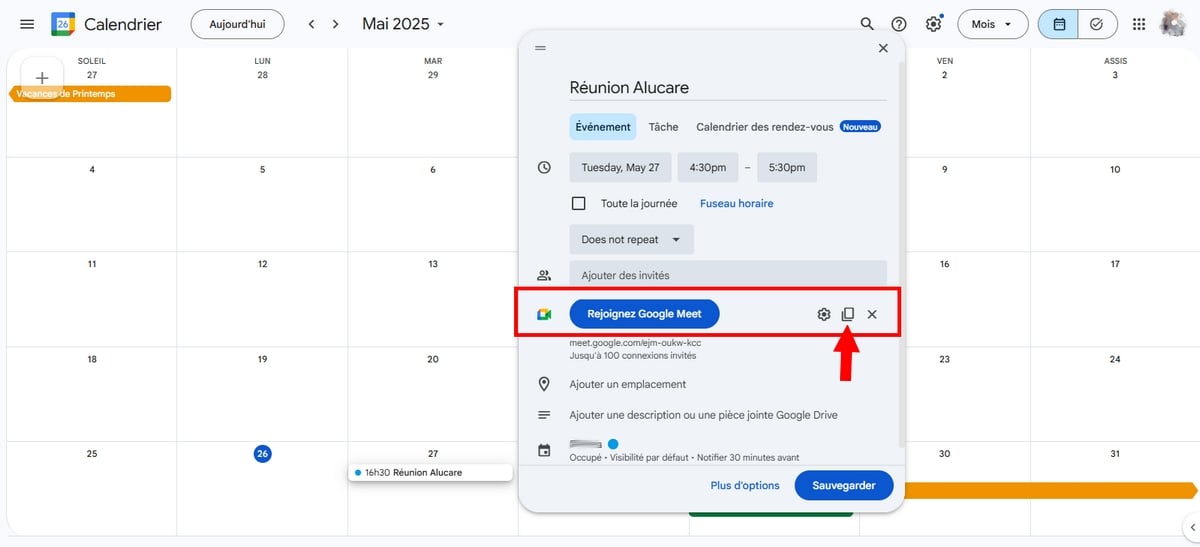The image size is (1200, 547).
Task: Select the Calendrier des rendez-vous tab
Action: click(x=765, y=127)
